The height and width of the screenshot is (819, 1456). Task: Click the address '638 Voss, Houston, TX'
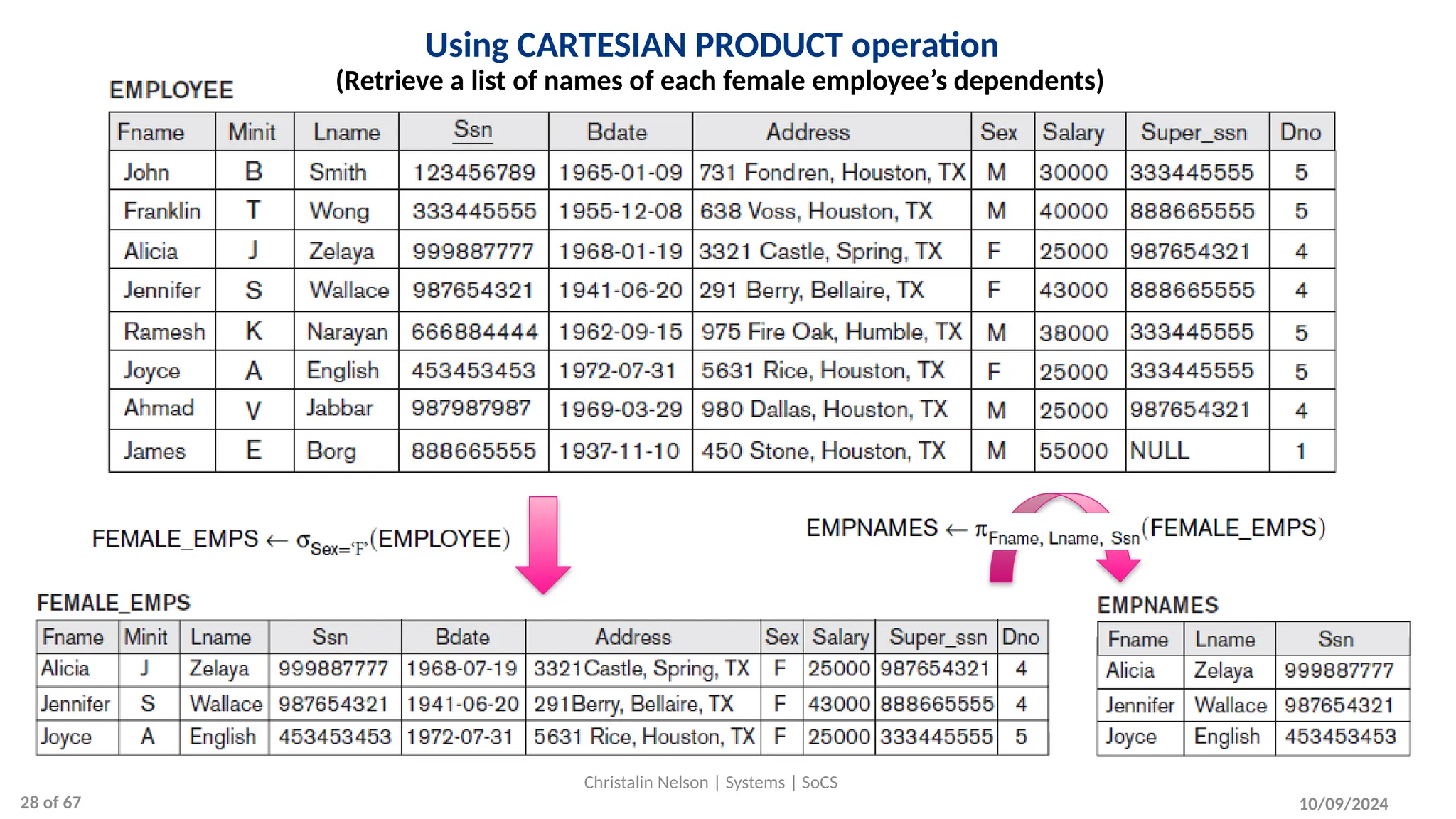click(816, 211)
